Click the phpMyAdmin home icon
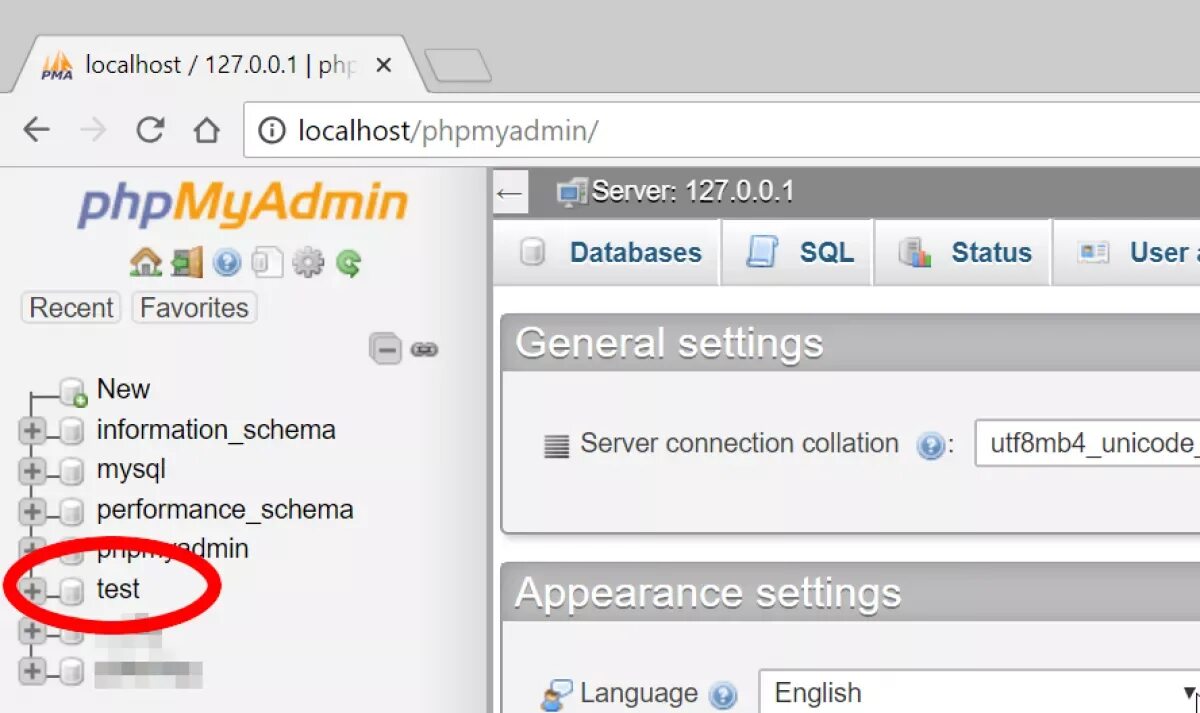Viewport: 1200px width, 713px height. tap(146, 263)
